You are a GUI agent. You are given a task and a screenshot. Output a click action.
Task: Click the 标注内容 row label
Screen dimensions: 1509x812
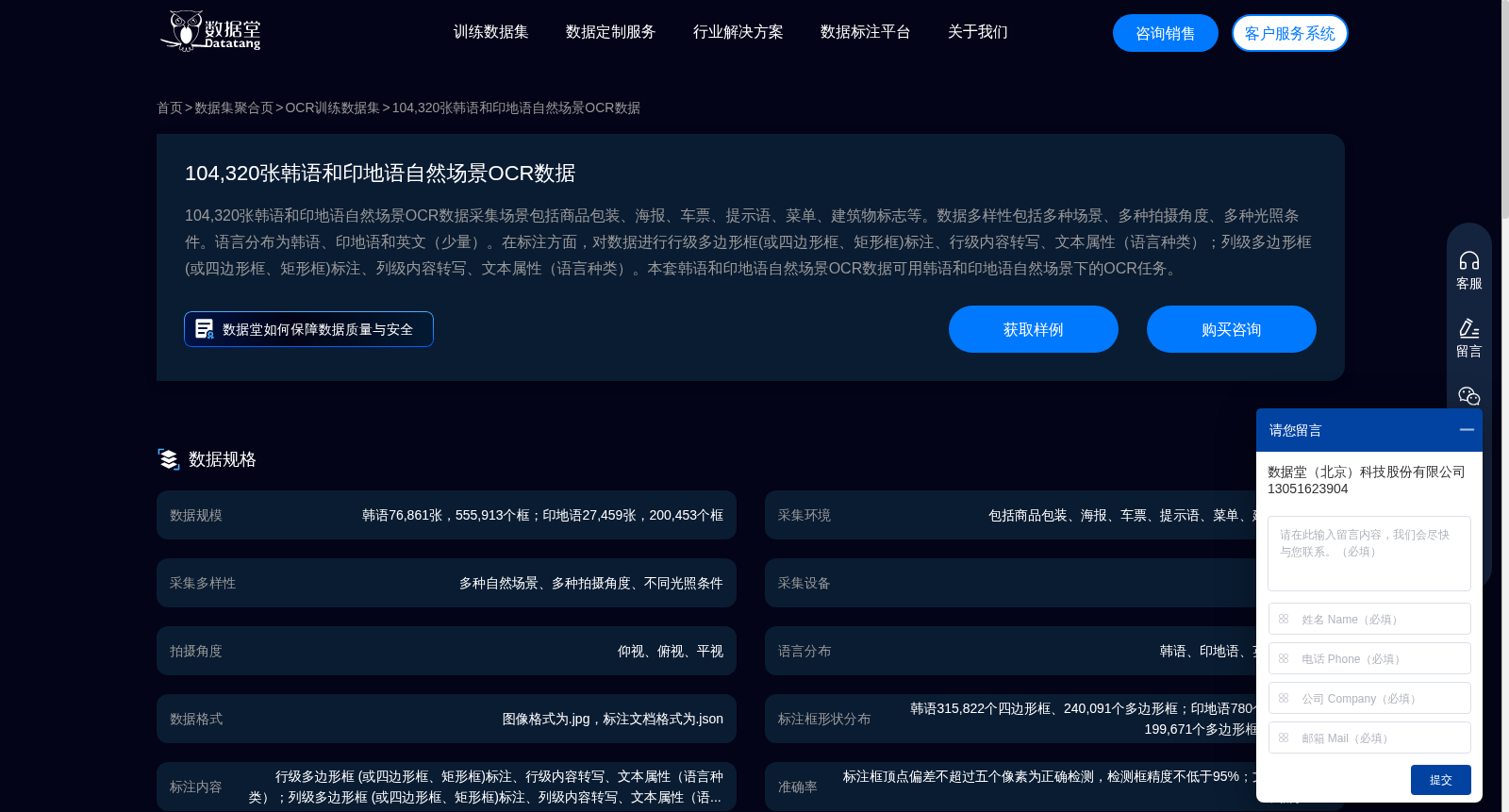pyautogui.click(x=196, y=787)
